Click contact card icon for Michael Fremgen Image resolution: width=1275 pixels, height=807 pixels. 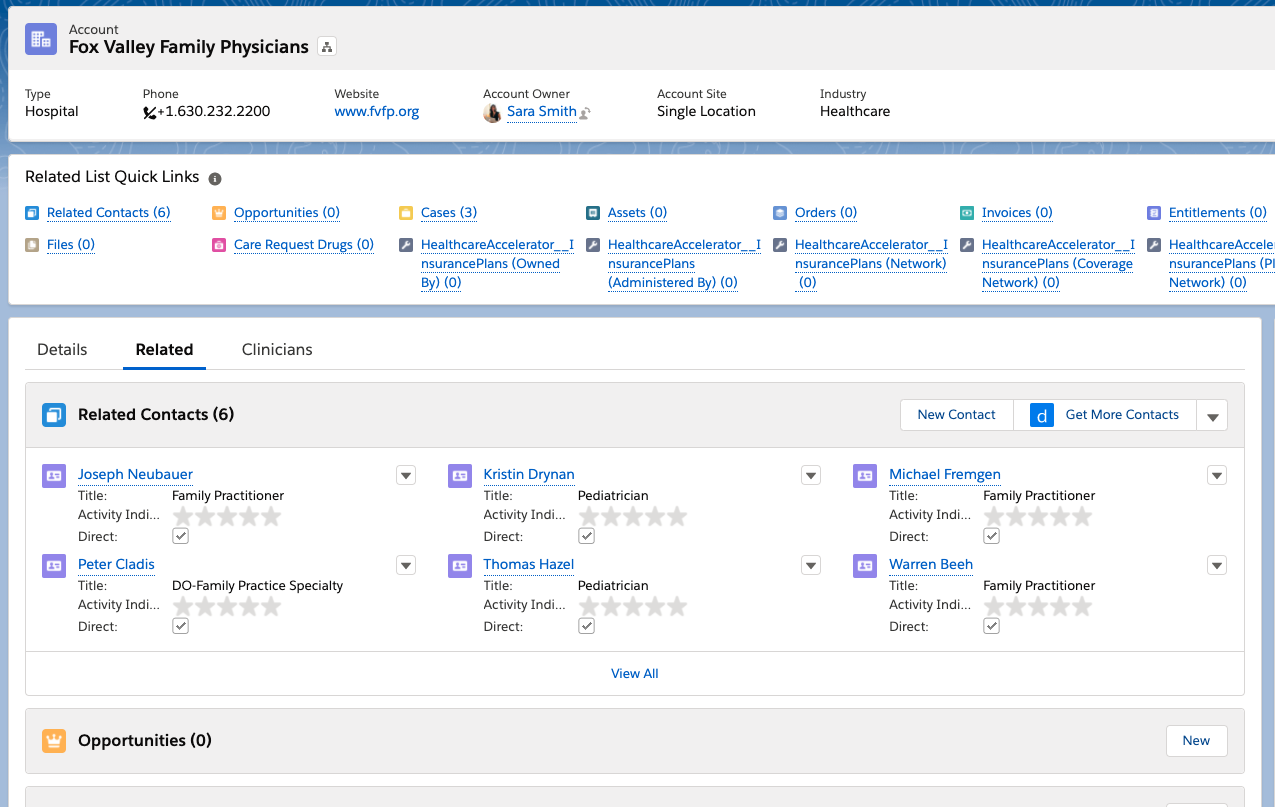[865, 476]
